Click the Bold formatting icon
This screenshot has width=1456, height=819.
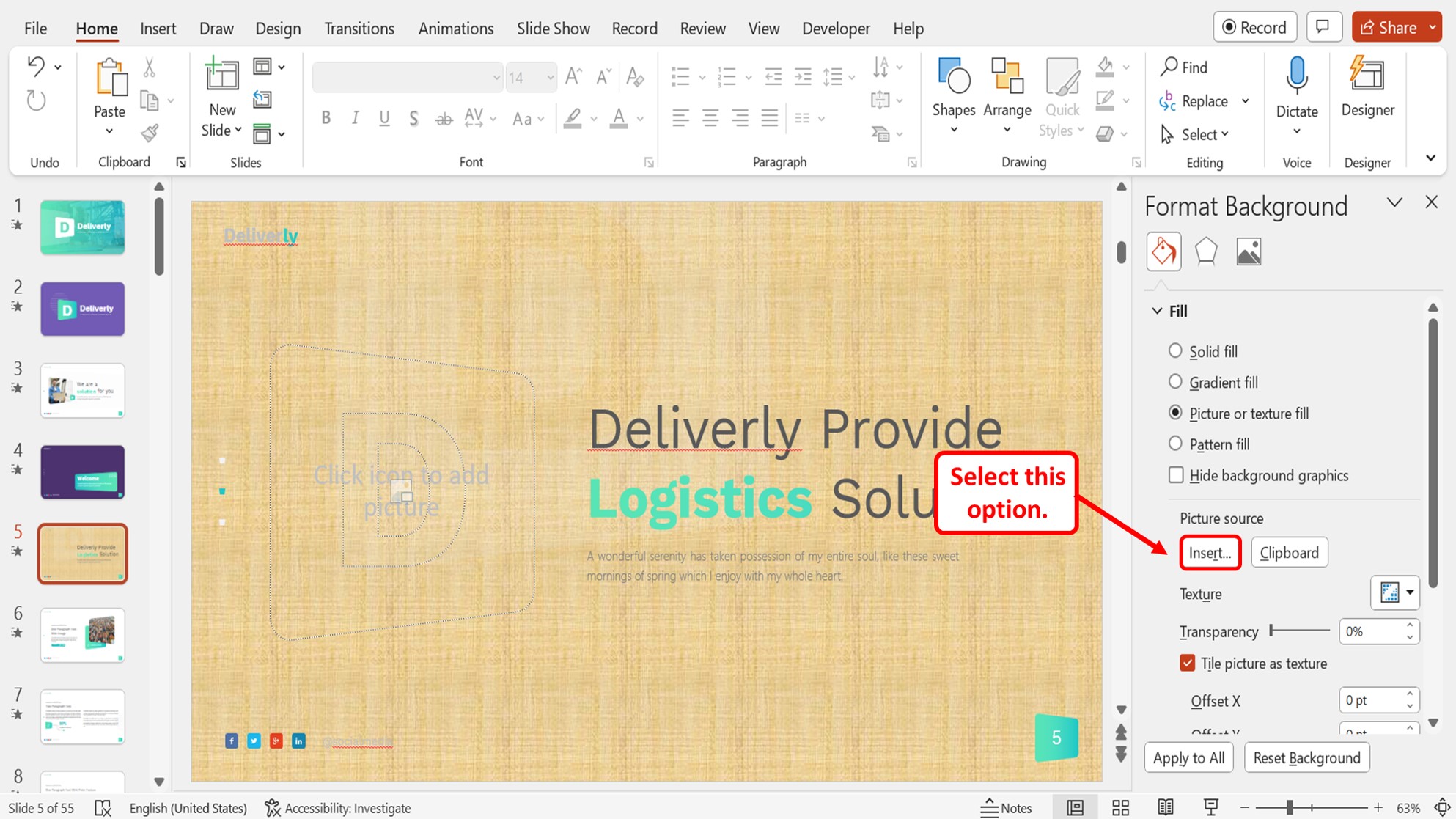pyautogui.click(x=326, y=118)
